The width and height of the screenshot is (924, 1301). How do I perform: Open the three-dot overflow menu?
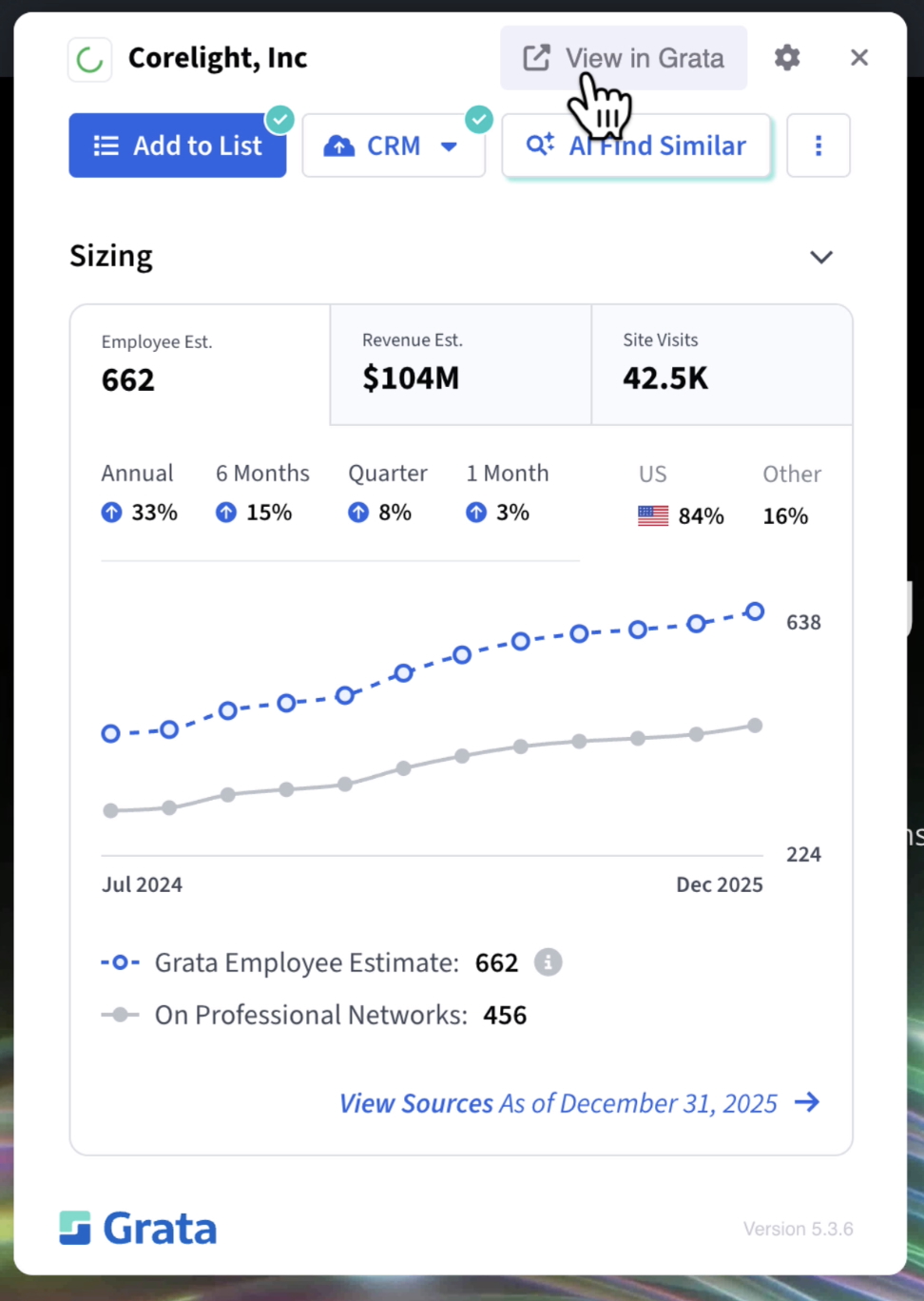pos(818,145)
